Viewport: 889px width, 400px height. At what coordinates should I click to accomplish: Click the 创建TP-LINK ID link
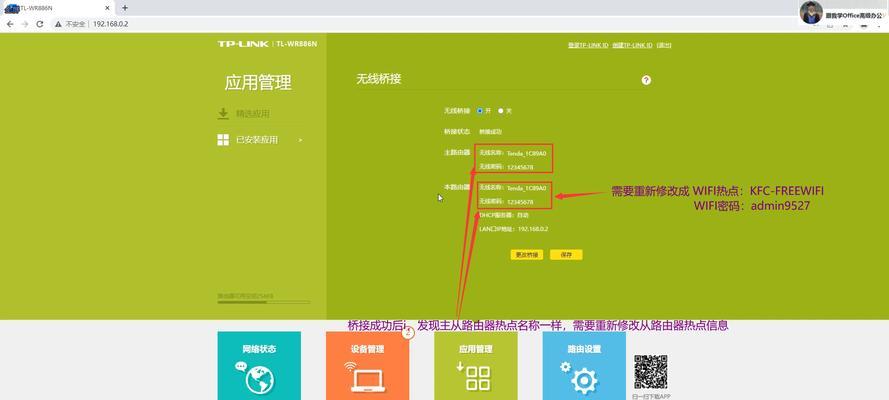pos(632,45)
